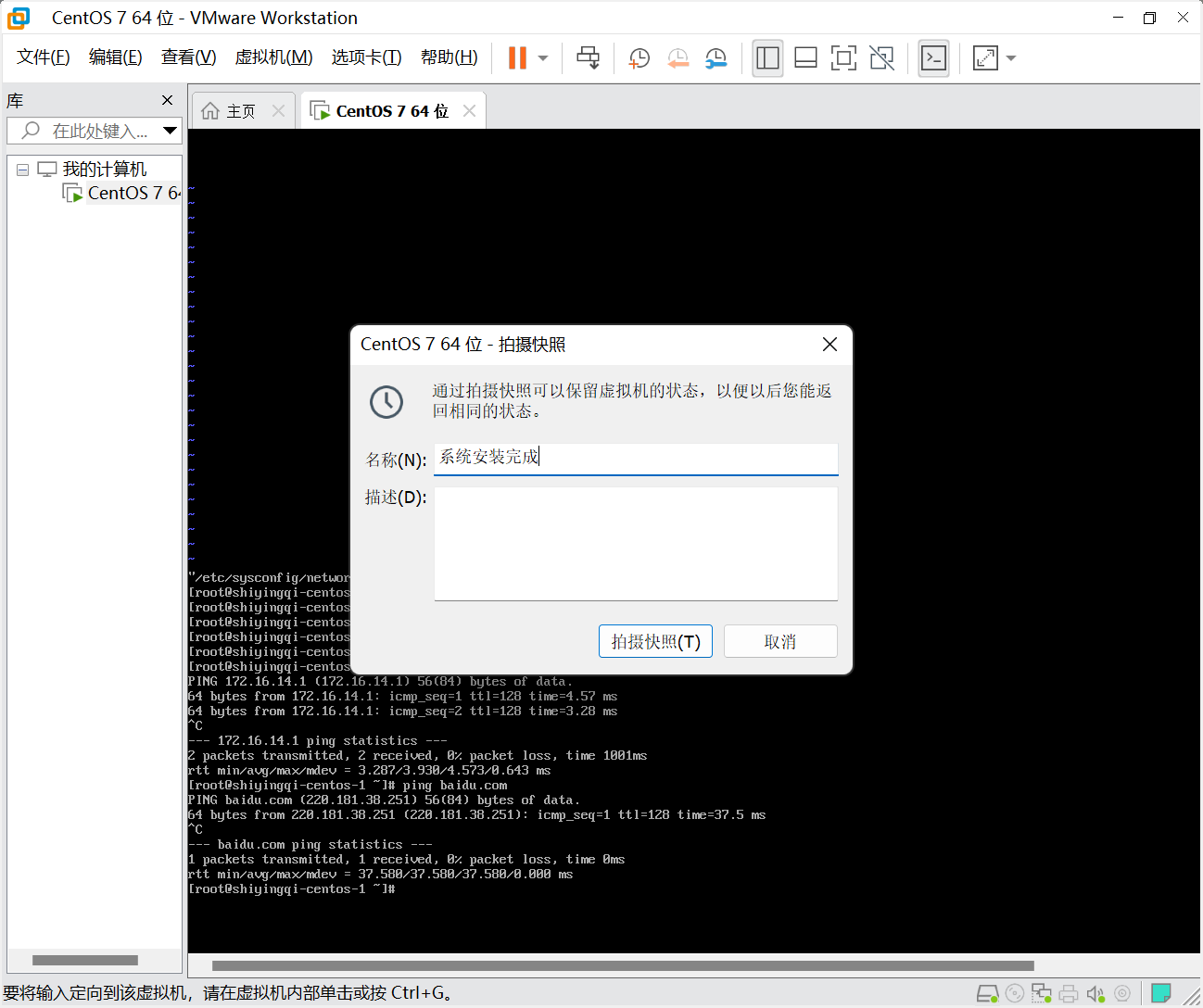1203x1008 pixels.
Task: Click the library search input field
Action: (x=93, y=131)
